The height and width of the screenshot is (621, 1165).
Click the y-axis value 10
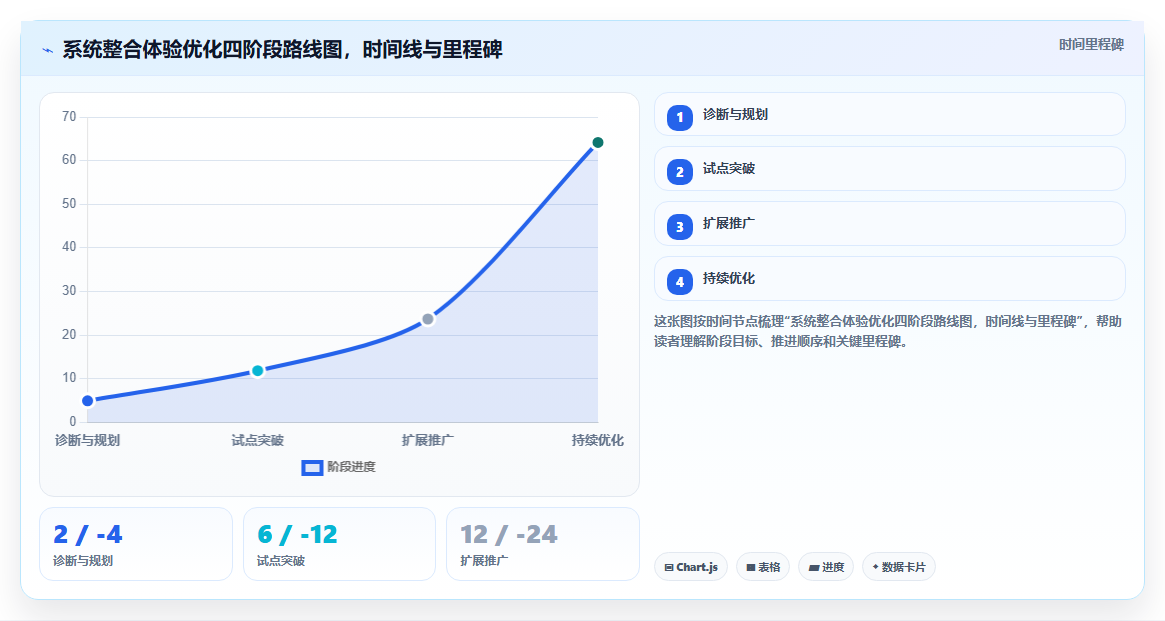click(x=69, y=377)
